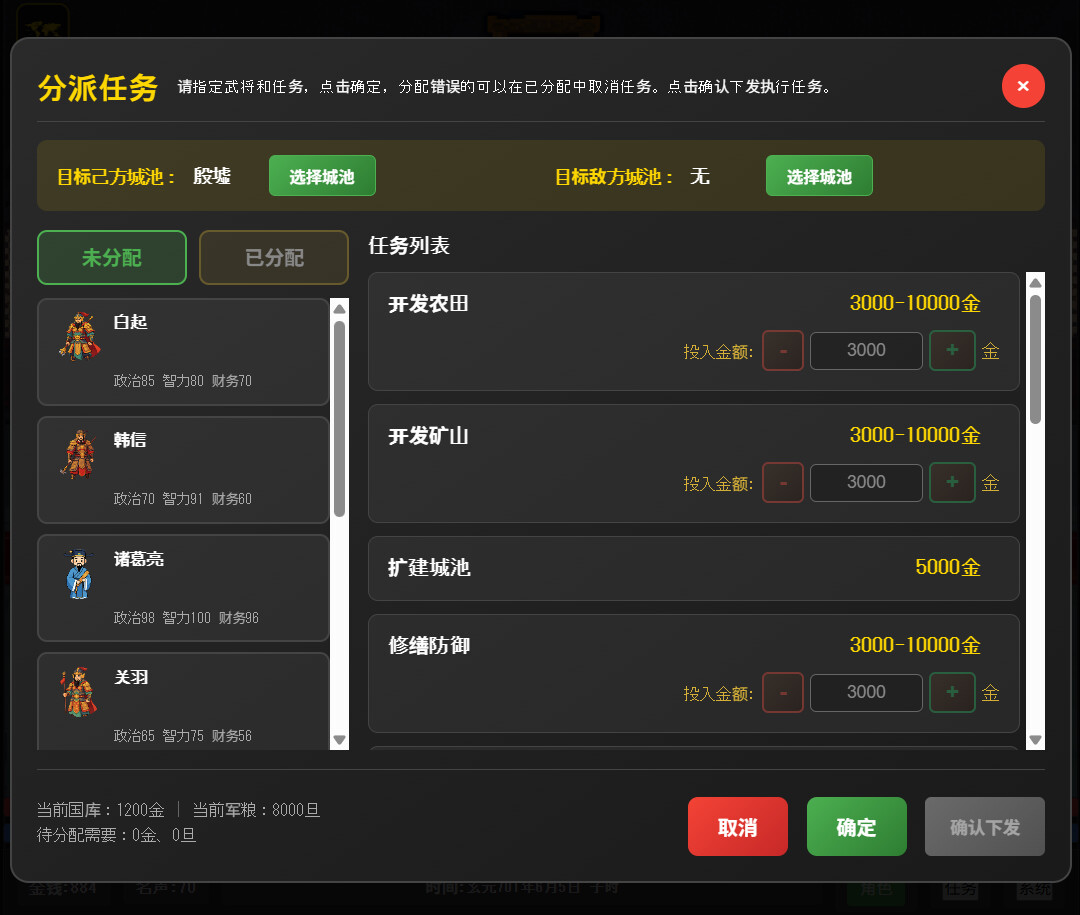The width and height of the screenshot is (1080, 915).
Task: Increase 开发农田 investment with plus button
Action: pos(952,351)
